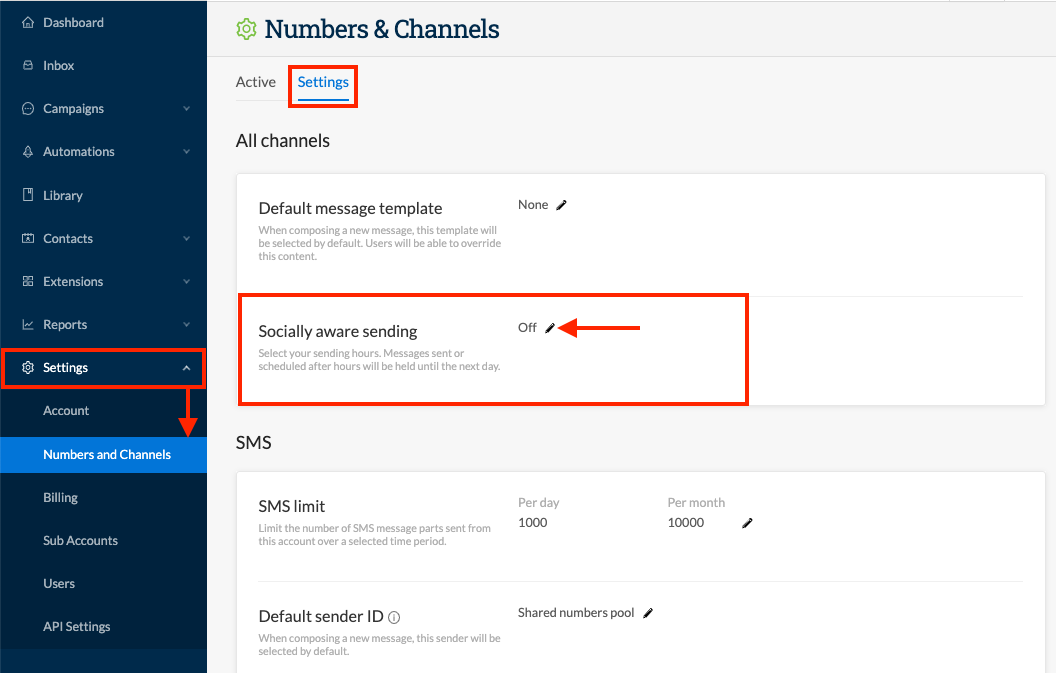Click info icon next to Default sender ID
The height and width of the screenshot is (673, 1056).
click(x=394, y=617)
